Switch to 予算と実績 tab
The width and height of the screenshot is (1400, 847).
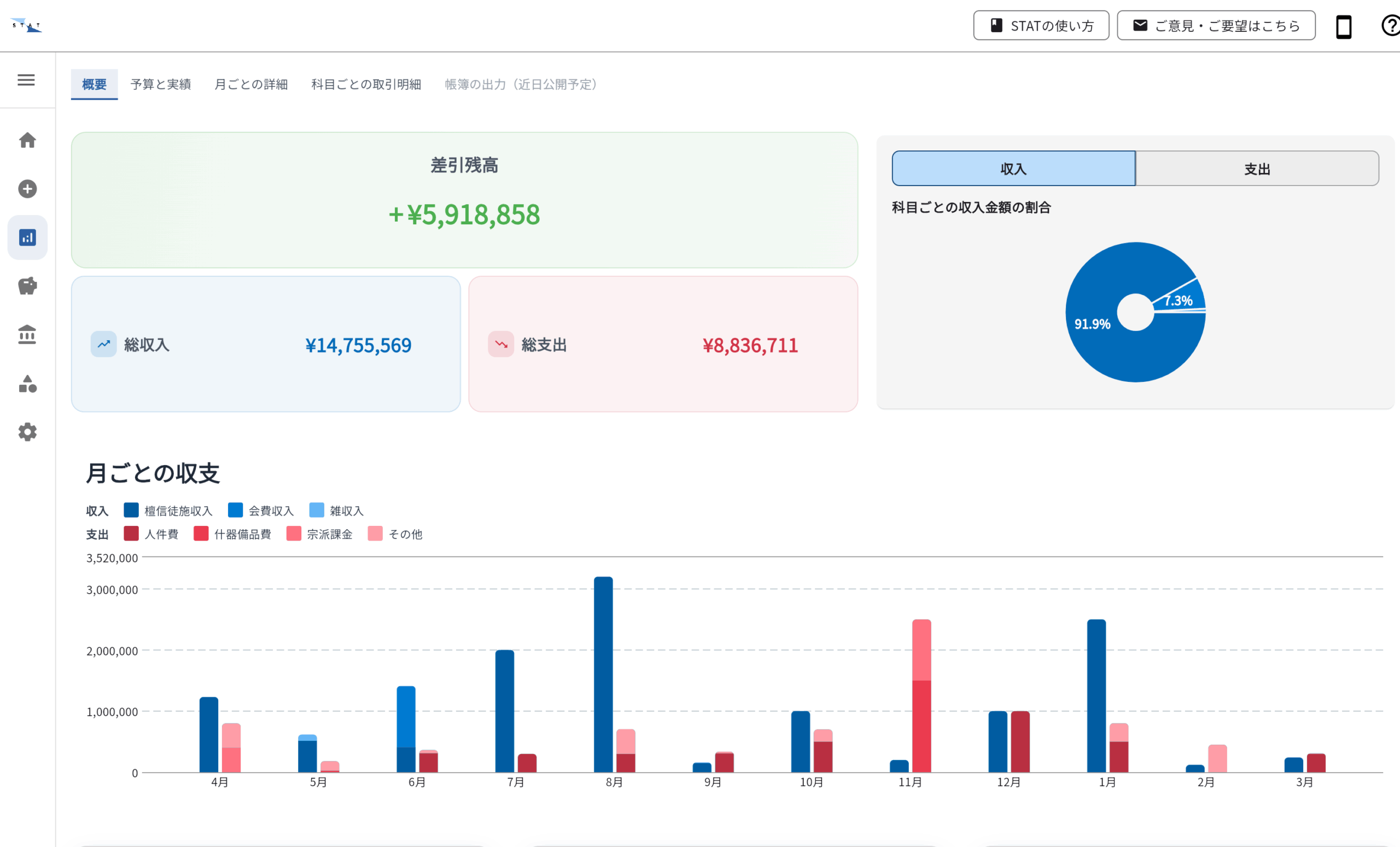pos(161,85)
